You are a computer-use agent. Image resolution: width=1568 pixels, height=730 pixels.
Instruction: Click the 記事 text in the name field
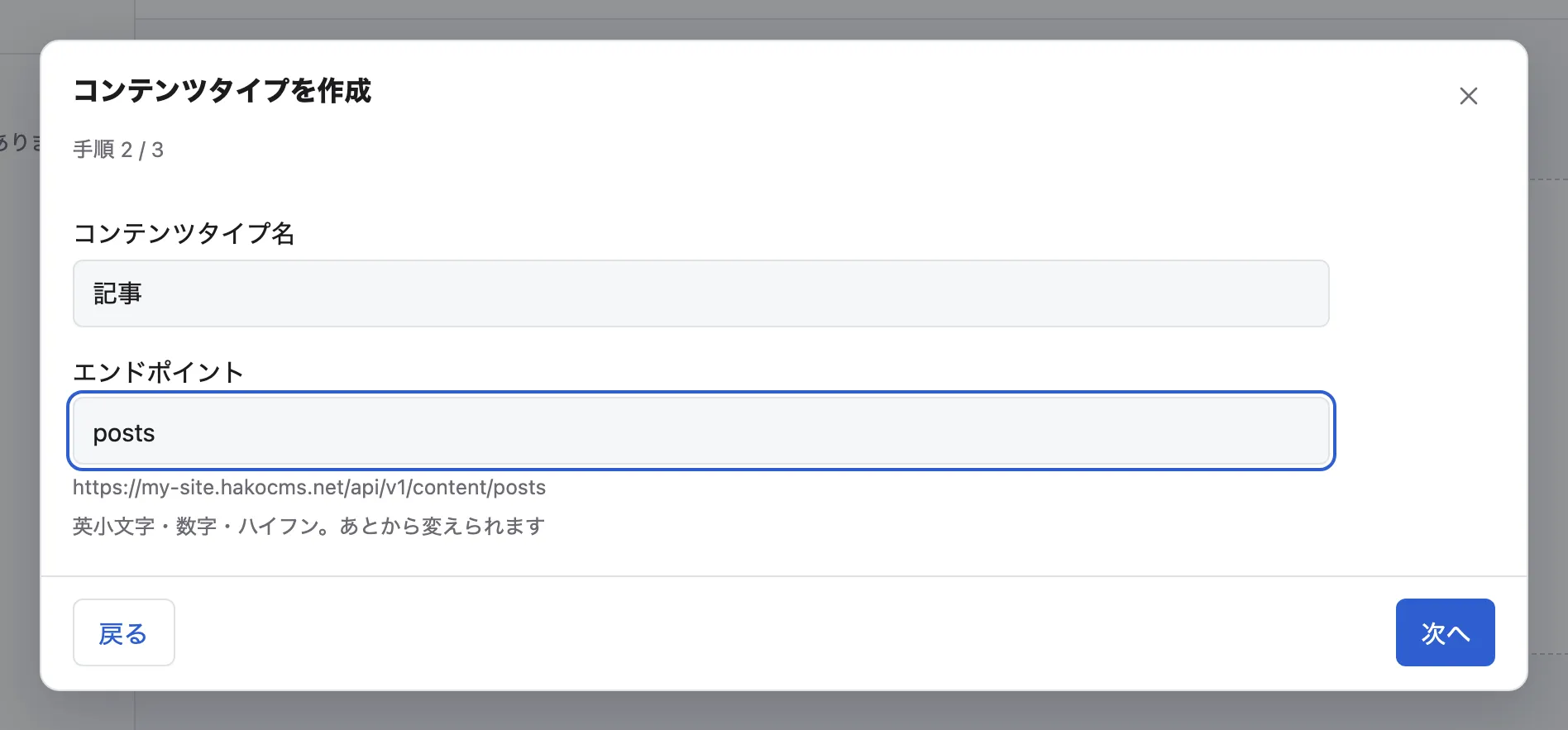(117, 293)
